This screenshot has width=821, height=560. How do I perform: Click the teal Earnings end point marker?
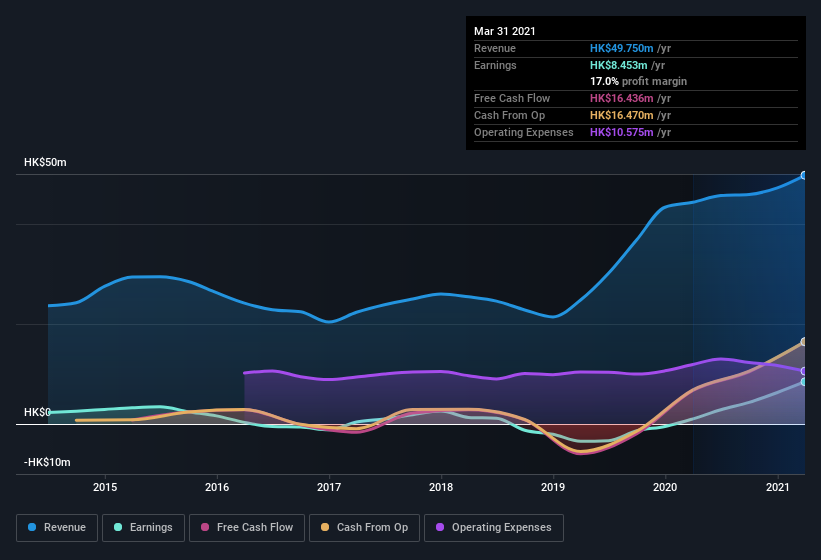click(x=804, y=382)
